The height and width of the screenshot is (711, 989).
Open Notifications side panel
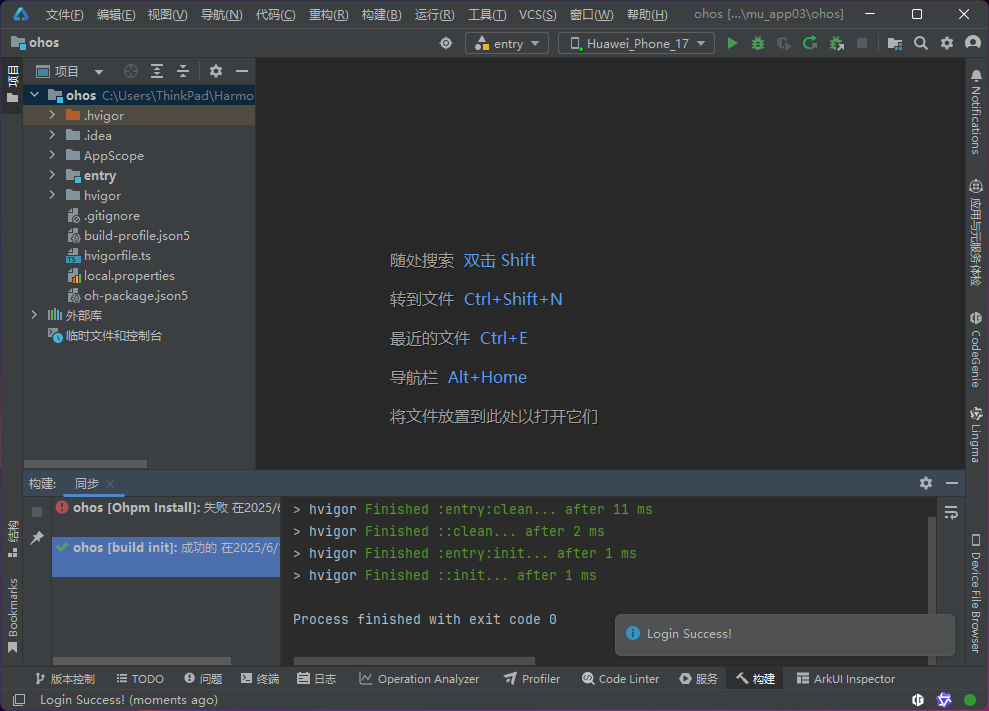(976, 112)
